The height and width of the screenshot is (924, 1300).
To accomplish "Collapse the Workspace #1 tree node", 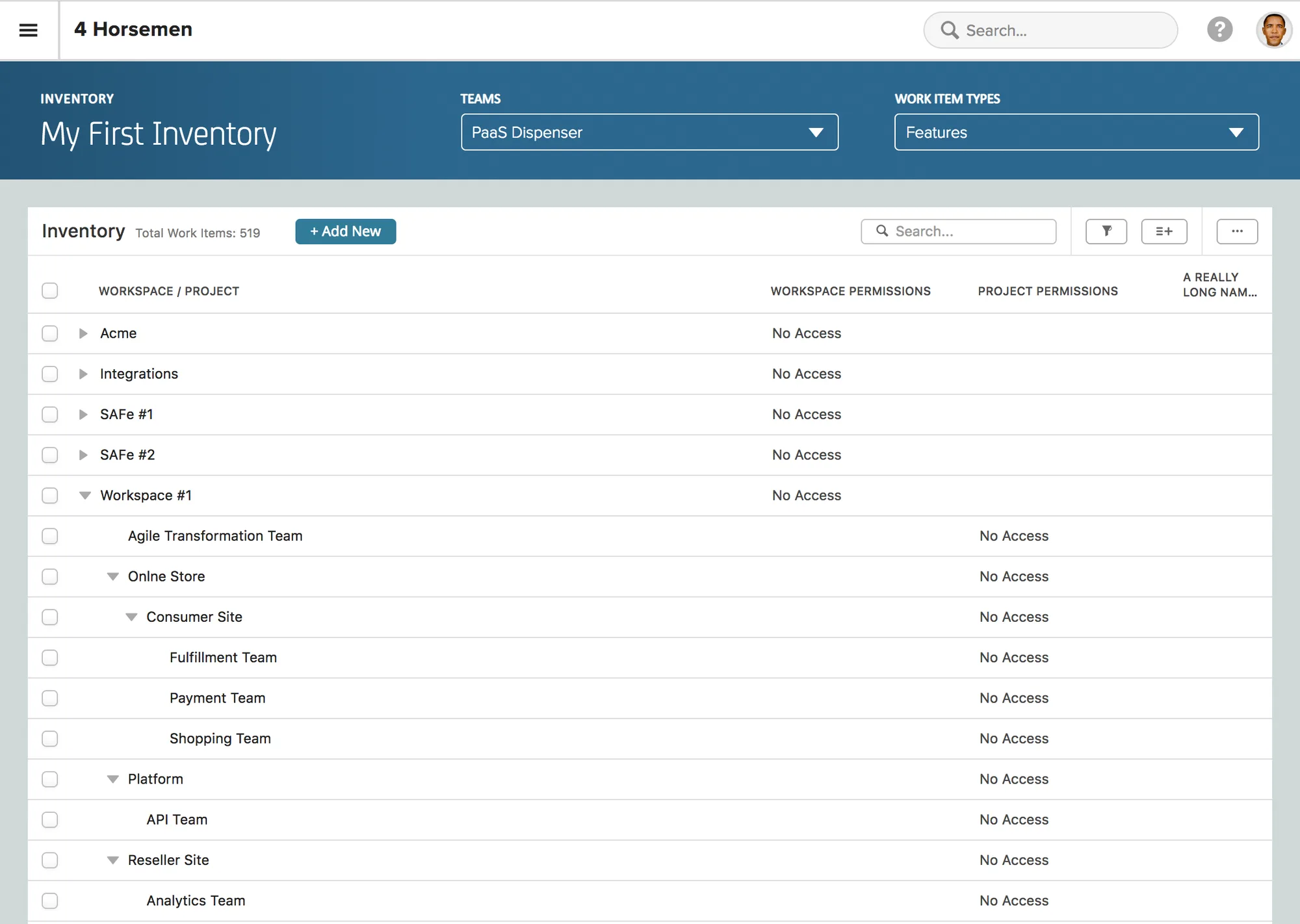I will [84, 496].
